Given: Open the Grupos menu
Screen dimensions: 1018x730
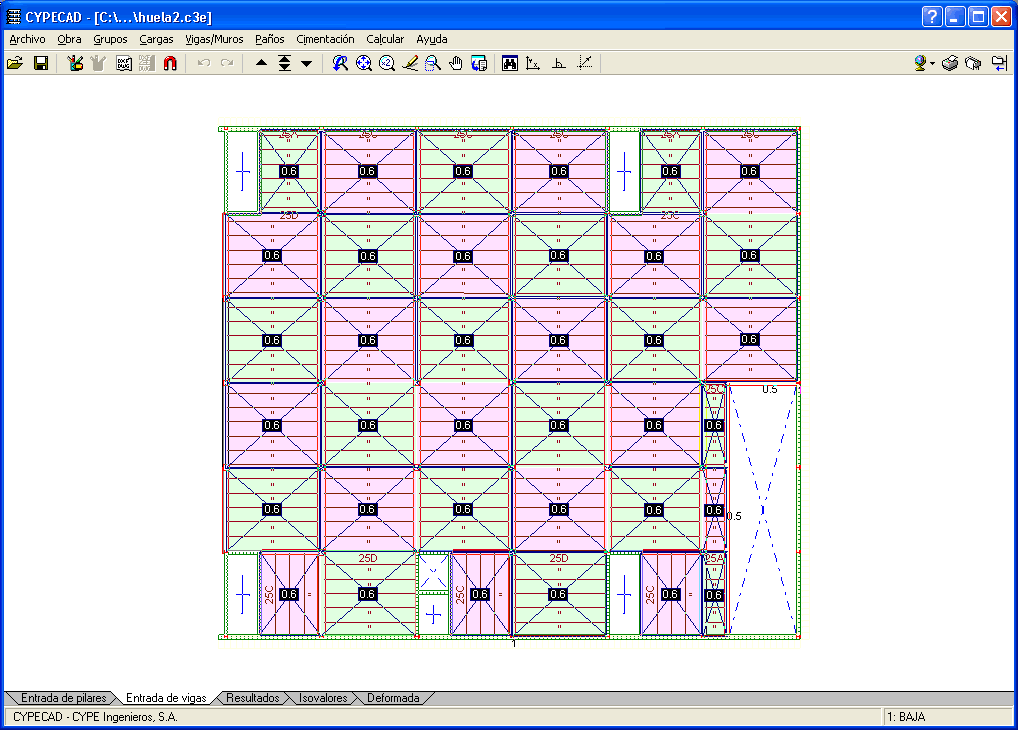Looking at the screenshot, I should 110,39.
